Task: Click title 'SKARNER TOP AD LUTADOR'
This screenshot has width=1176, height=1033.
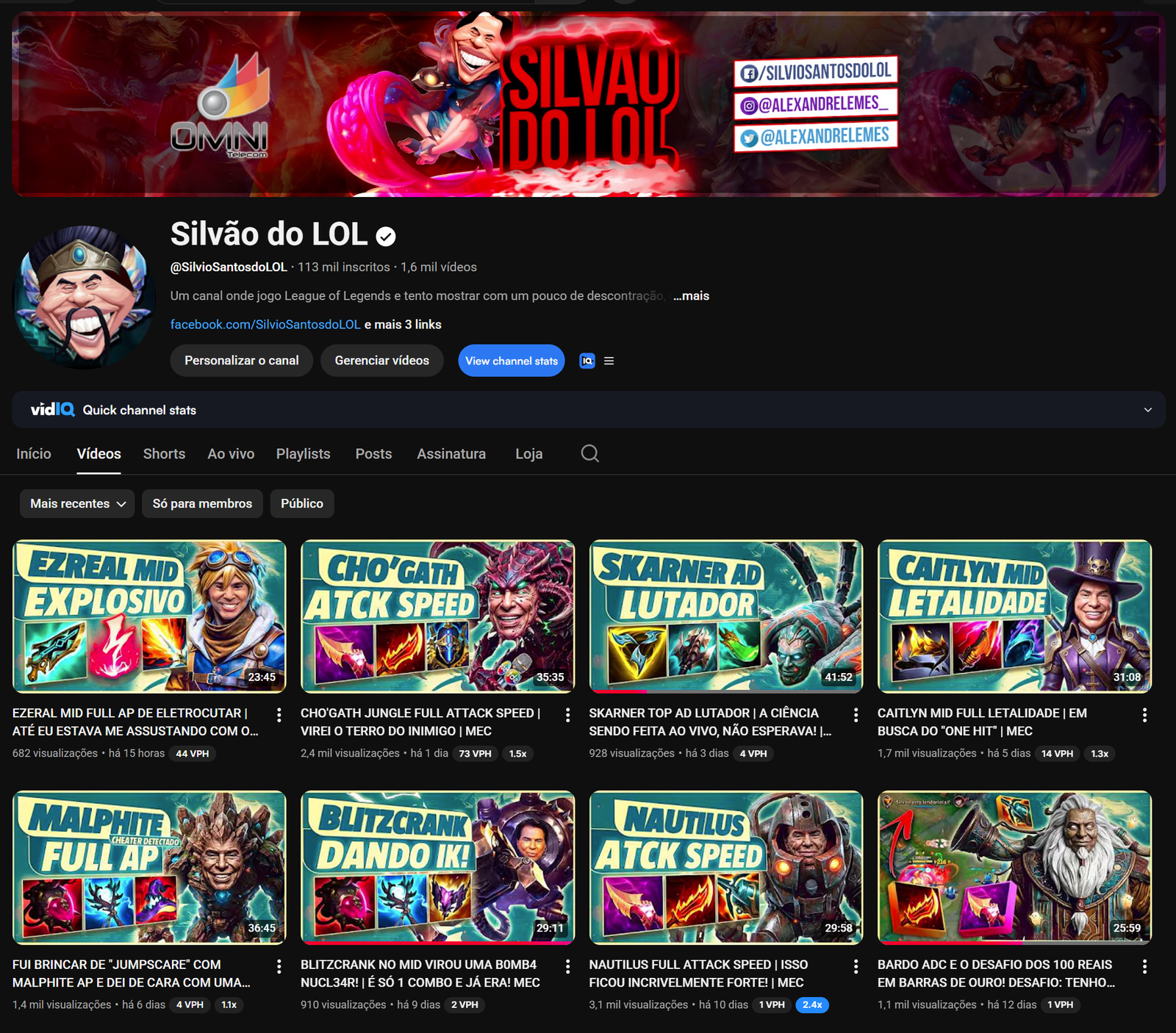Action: (x=710, y=722)
